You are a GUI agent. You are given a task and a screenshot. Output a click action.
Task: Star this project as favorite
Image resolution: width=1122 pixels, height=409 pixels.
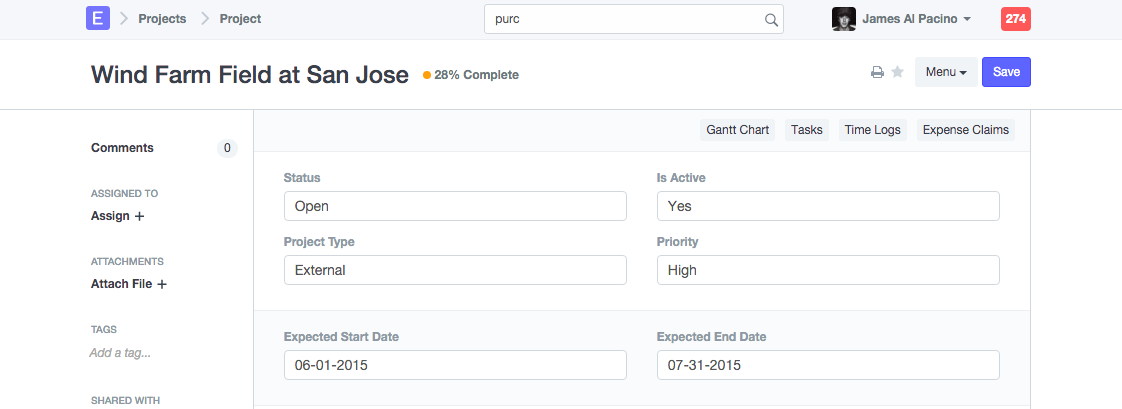click(898, 72)
